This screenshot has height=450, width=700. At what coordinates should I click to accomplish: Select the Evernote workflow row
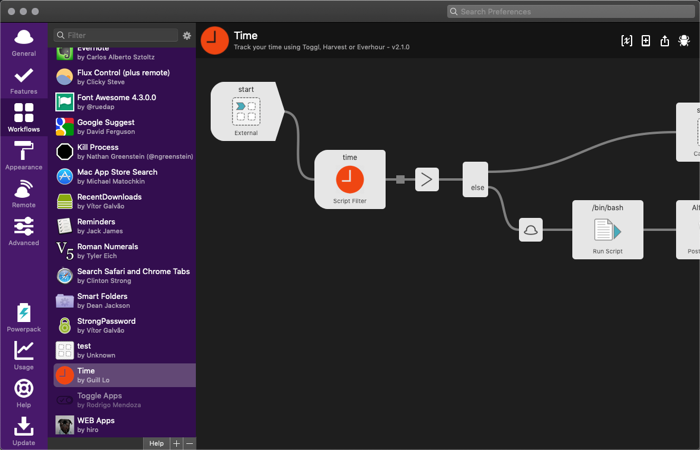125,54
